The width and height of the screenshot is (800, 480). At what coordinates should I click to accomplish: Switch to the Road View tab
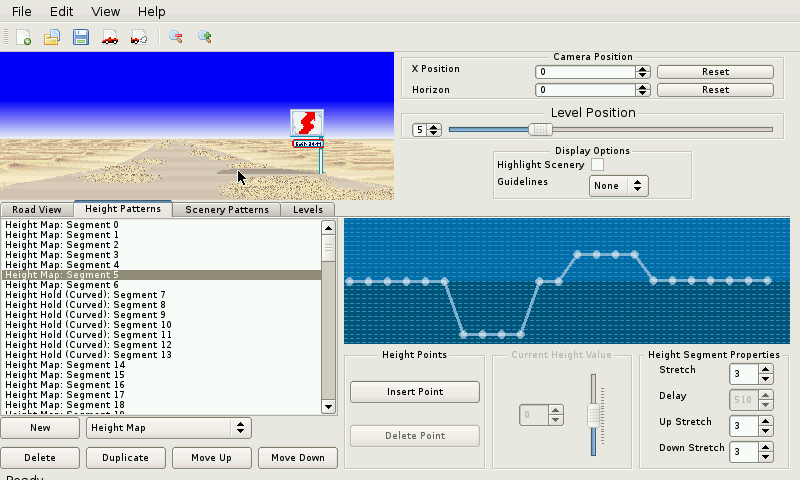tap(37, 210)
